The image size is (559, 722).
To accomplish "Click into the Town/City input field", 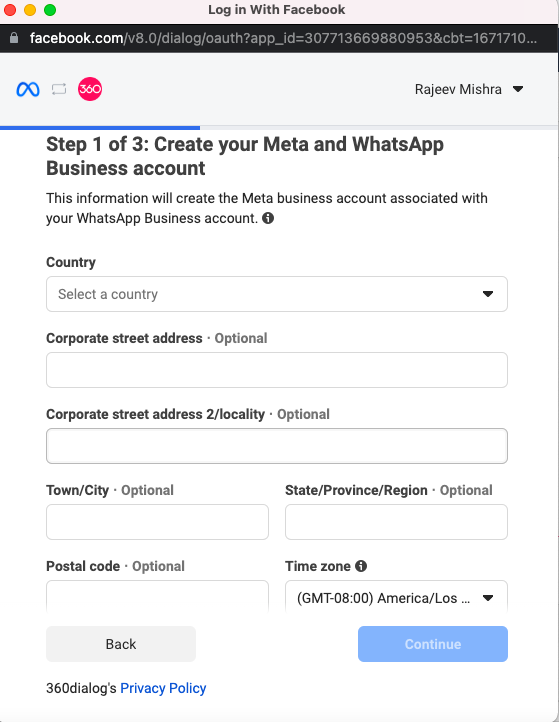I will tap(157, 522).
